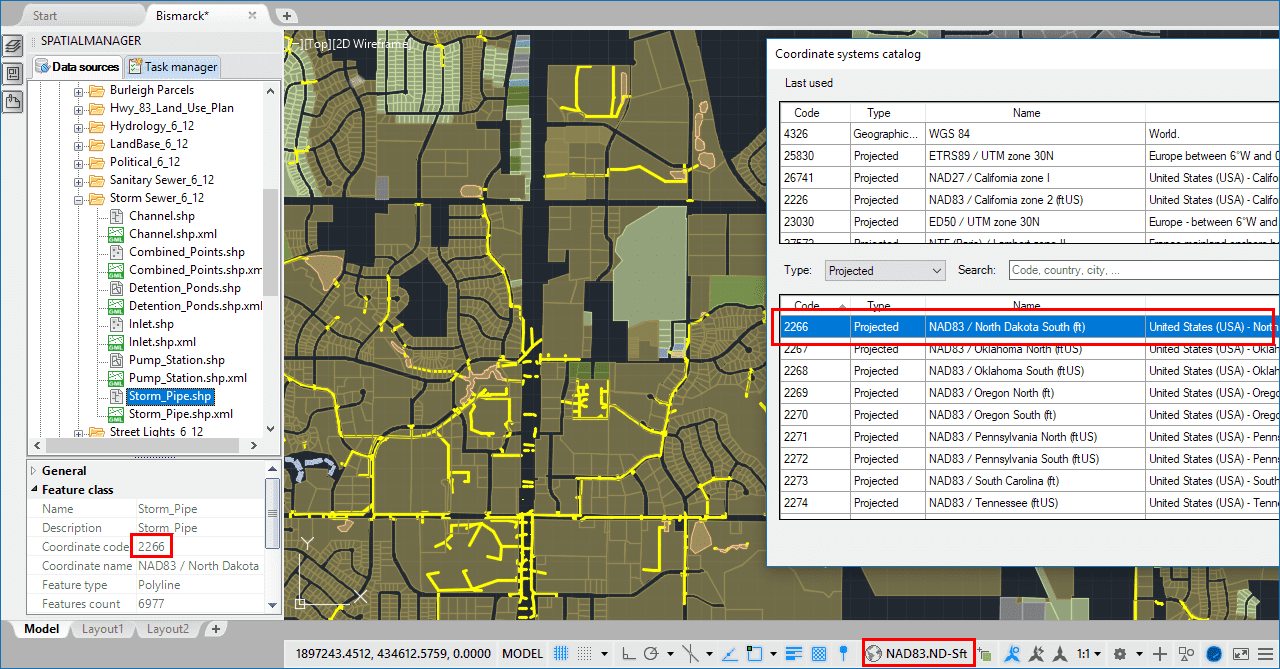The height and width of the screenshot is (669, 1280).
Task: Click the Search field in coordinate systems catalog
Action: (x=1143, y=271)
